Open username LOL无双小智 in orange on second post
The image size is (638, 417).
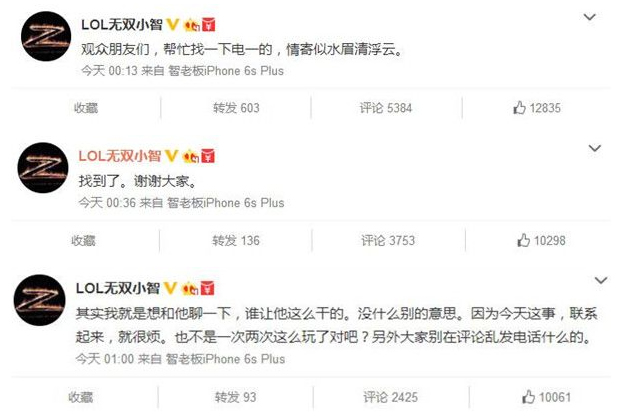(x=120, y=156)
